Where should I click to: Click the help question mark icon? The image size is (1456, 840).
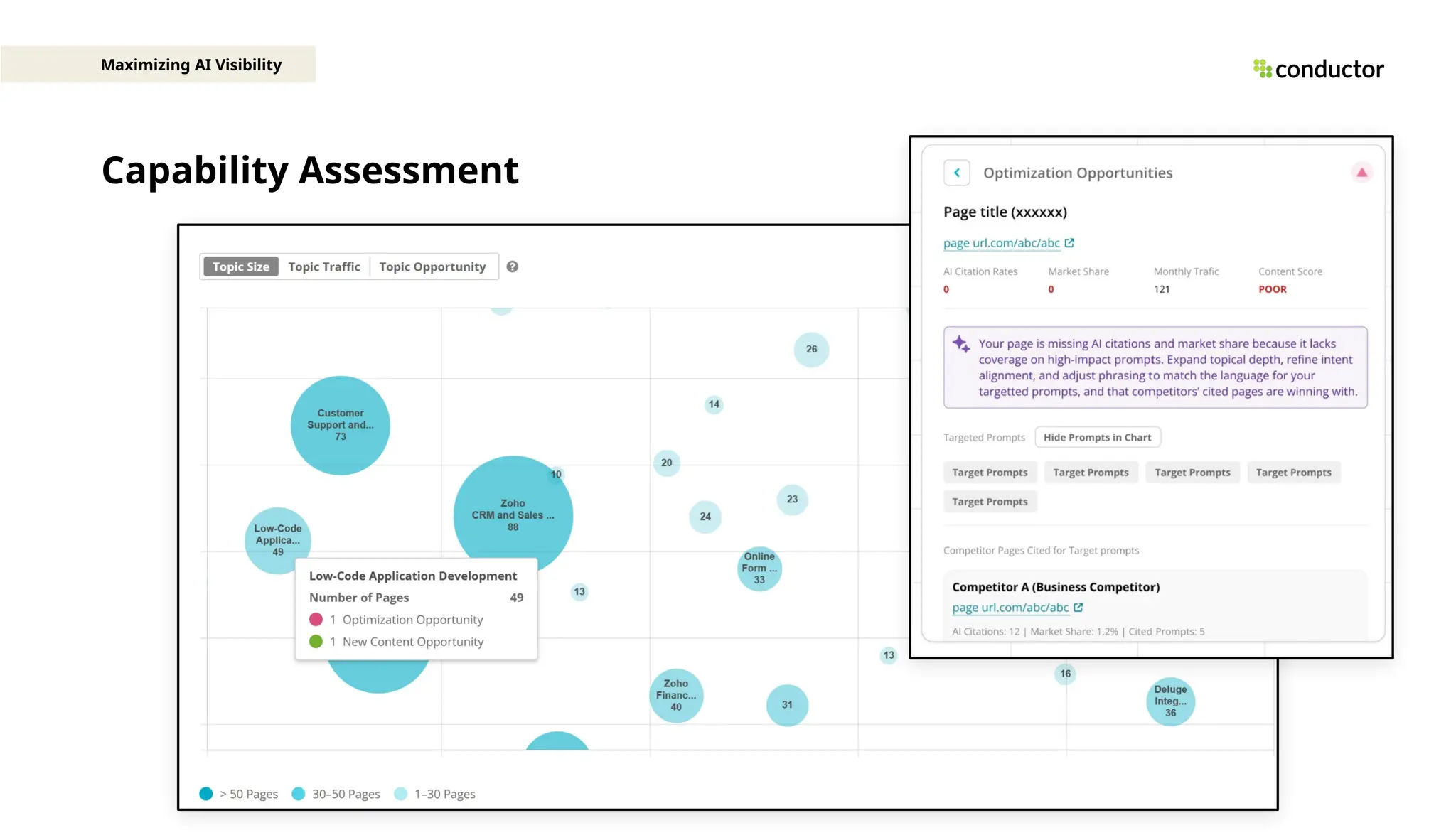pos(512,266)
